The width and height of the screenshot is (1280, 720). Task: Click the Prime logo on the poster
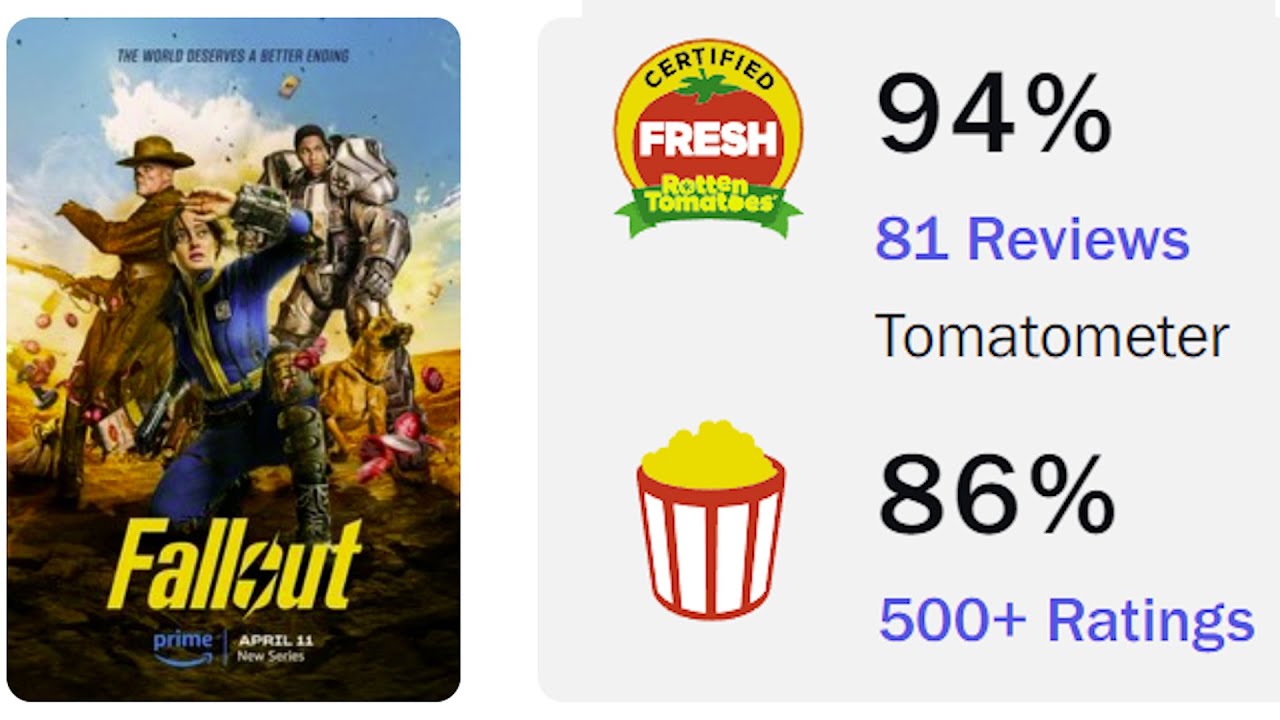pos(184,645)
